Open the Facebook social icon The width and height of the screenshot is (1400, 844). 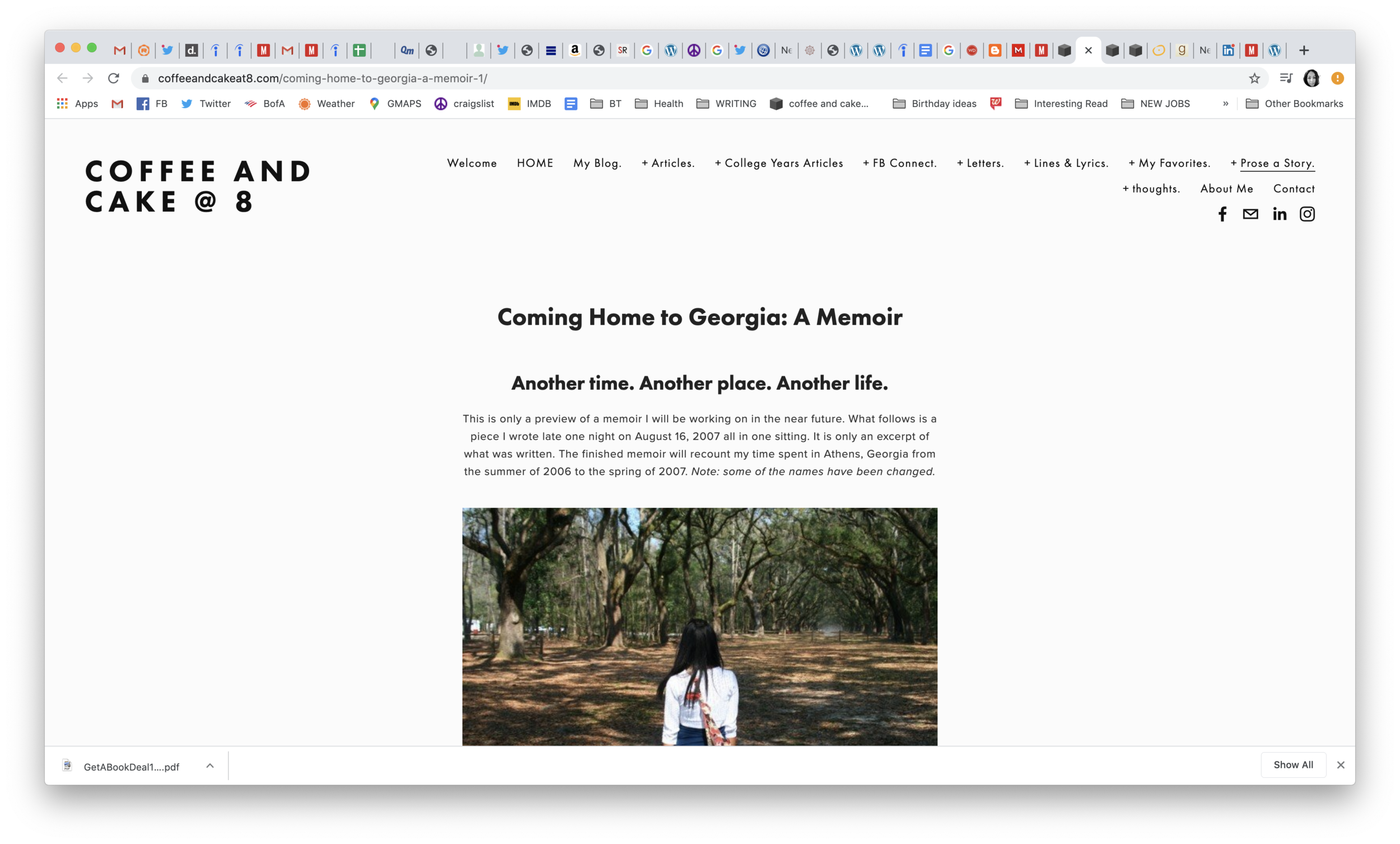pos(1222,215)
